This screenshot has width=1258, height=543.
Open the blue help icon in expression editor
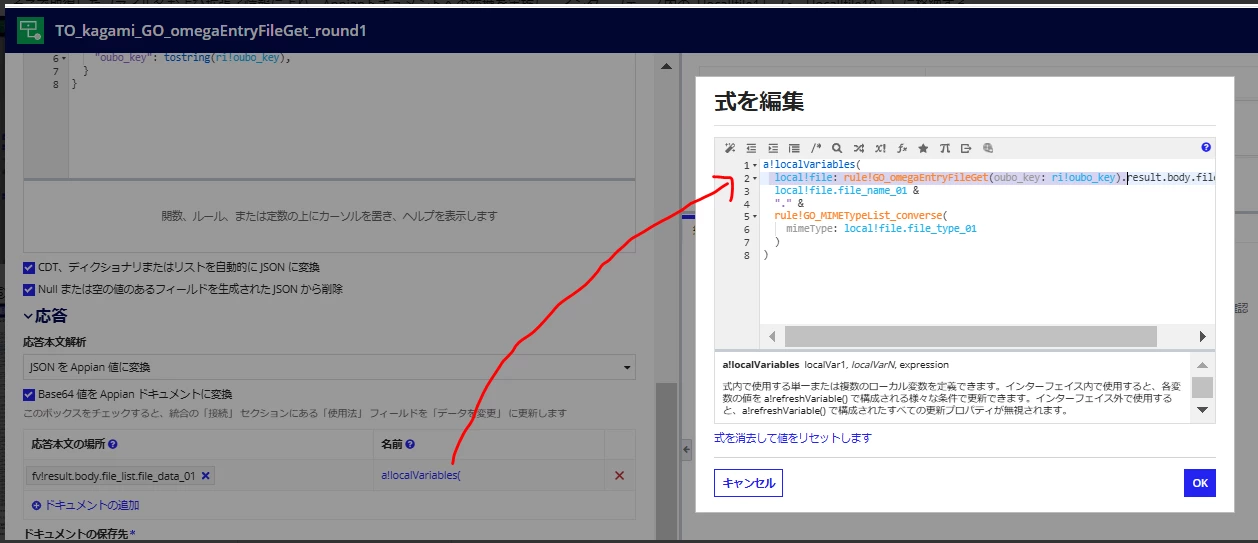pyautogui.click(x=1206, y=147)
